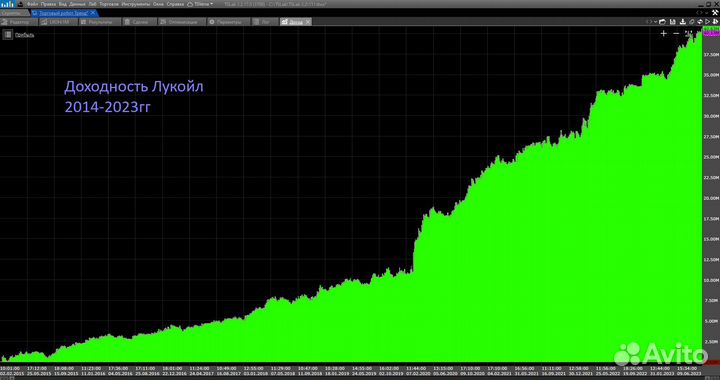
Task: Close the Доход tab
Action: (x=308, y=22)
